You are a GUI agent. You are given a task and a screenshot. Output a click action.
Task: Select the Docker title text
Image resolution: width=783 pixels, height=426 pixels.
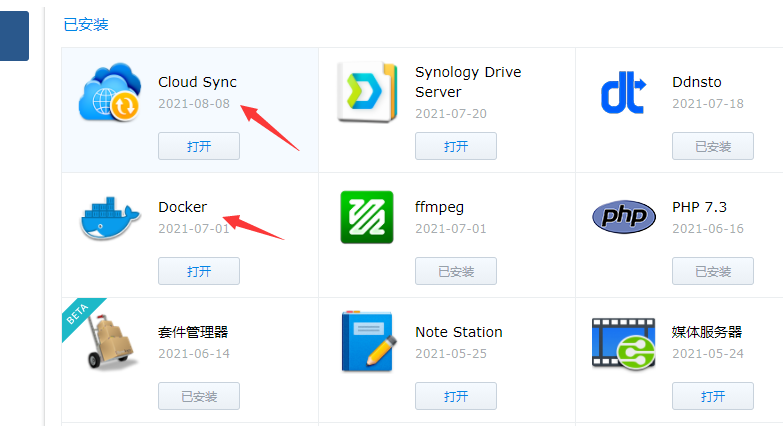point(182,207)
